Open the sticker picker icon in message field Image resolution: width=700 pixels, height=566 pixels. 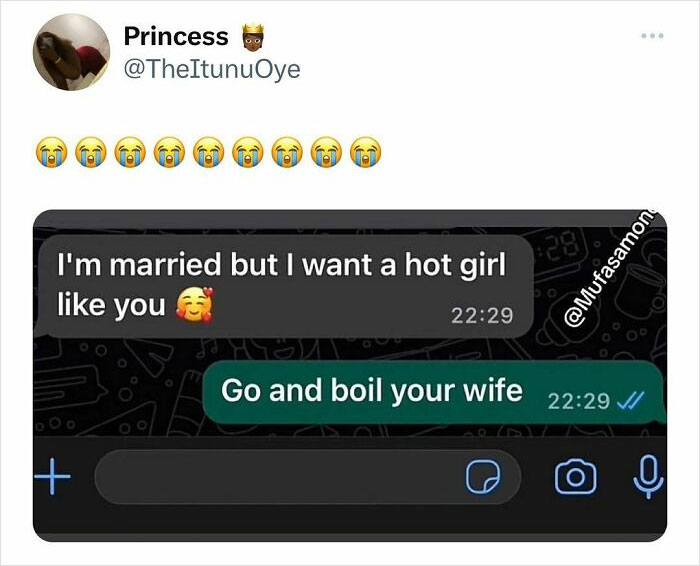point(483,477)
